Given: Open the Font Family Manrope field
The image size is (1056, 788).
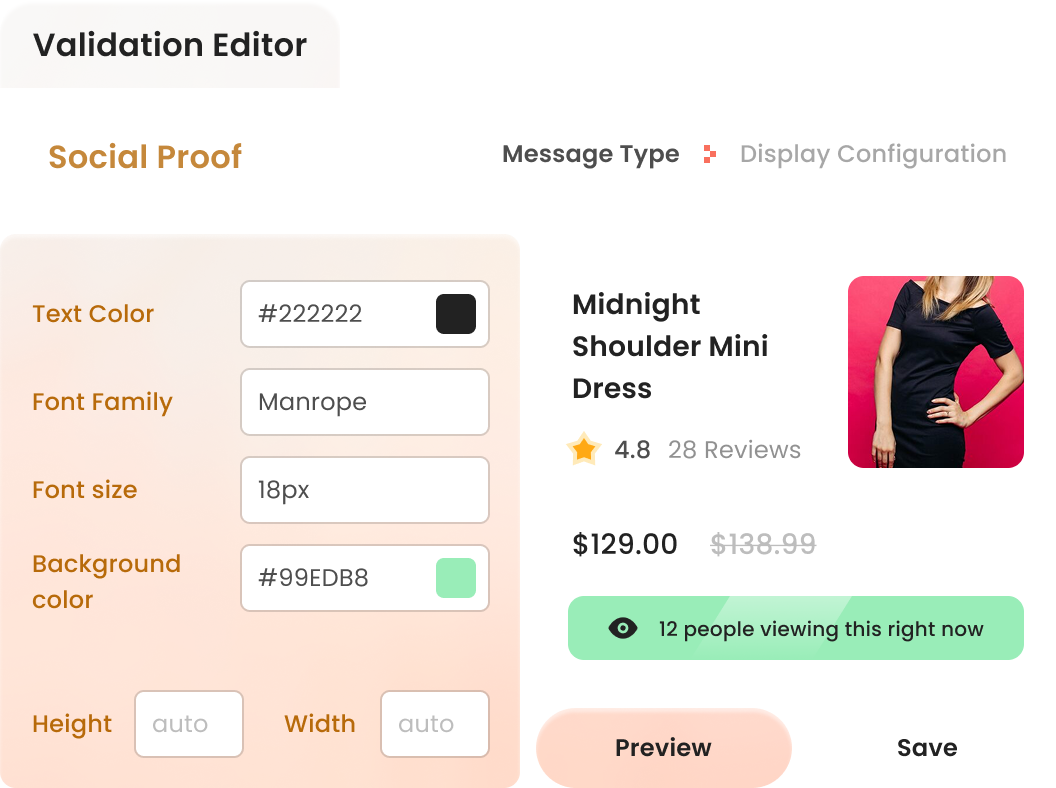Looking at the screenshot, I should (x=364, y=402).
